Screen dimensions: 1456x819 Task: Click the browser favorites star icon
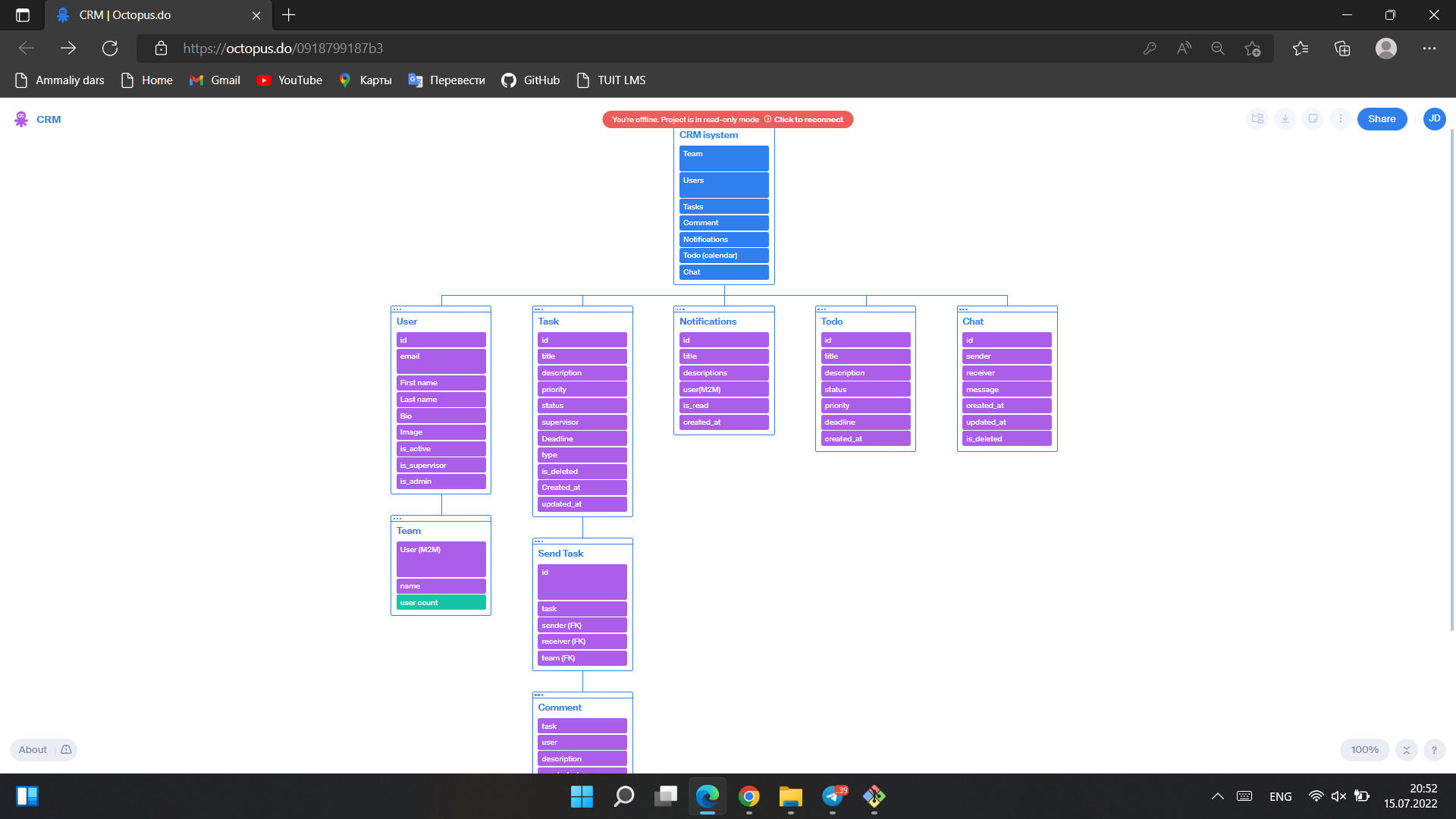1301,49
